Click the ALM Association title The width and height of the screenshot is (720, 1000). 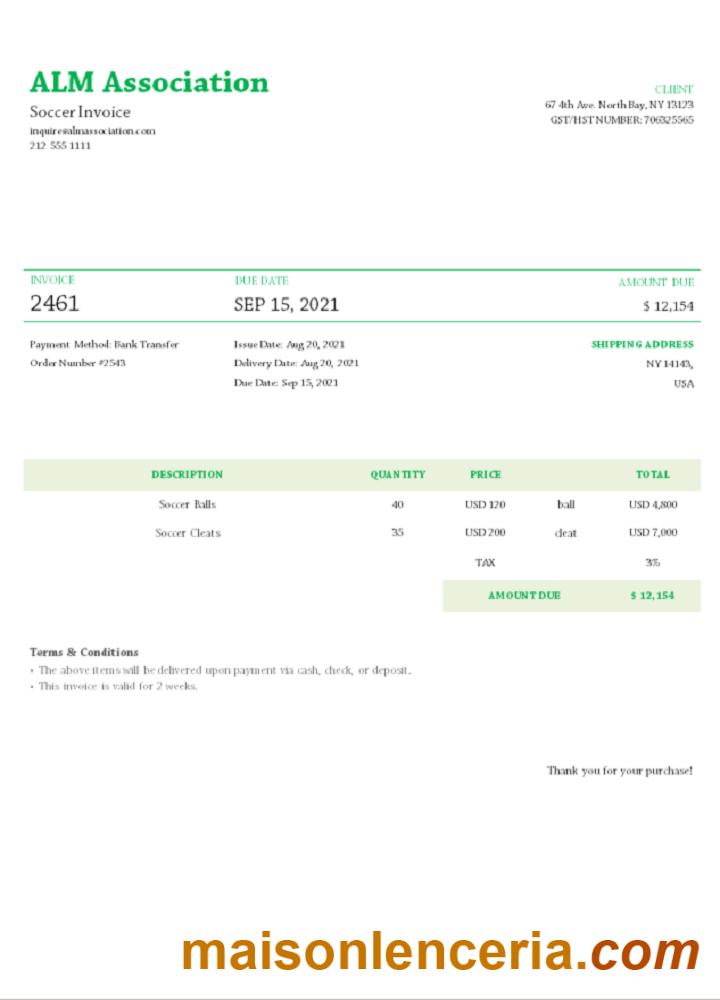click(x=149, y=82)
